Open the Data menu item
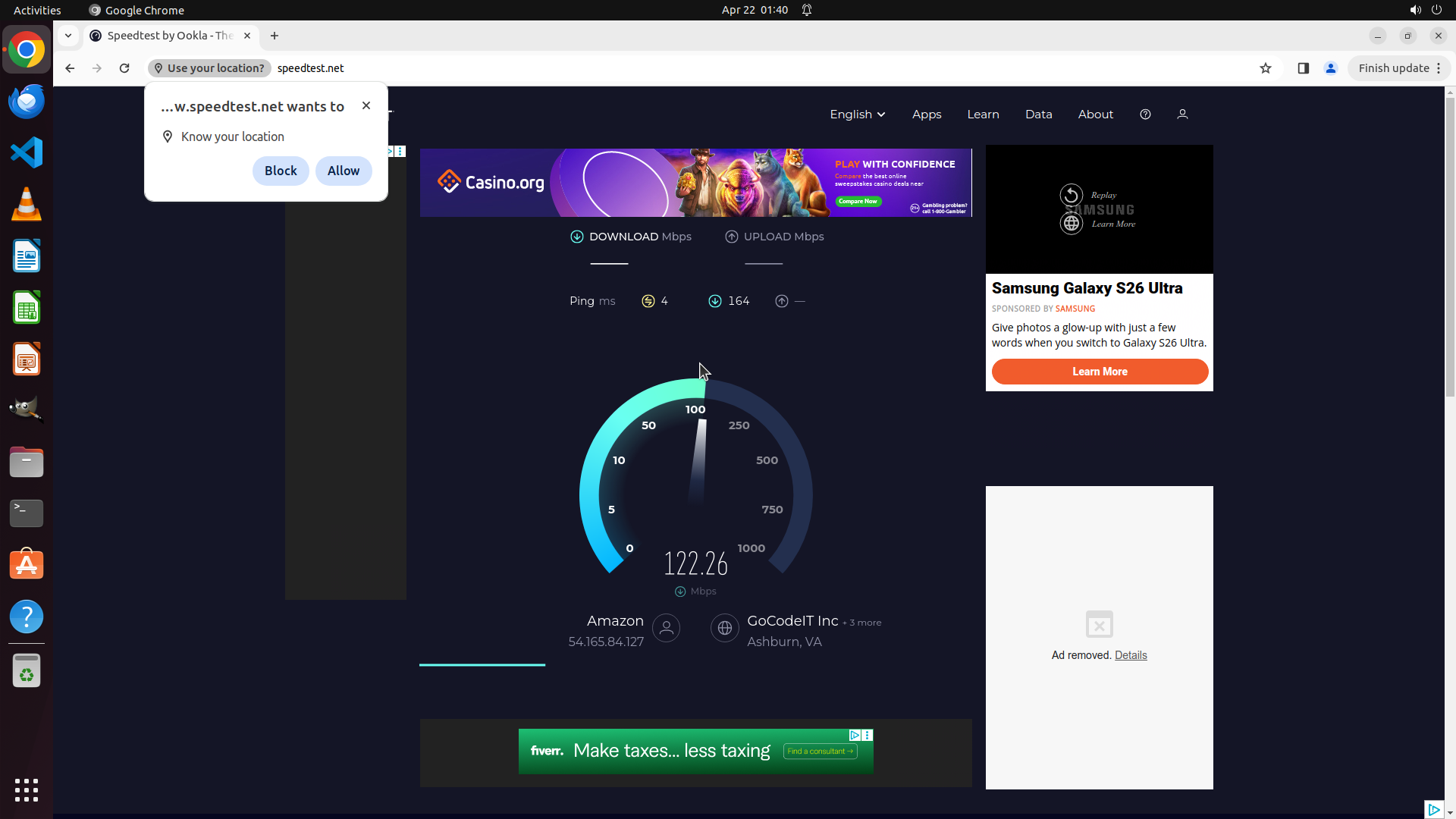 pos(1038,115)
